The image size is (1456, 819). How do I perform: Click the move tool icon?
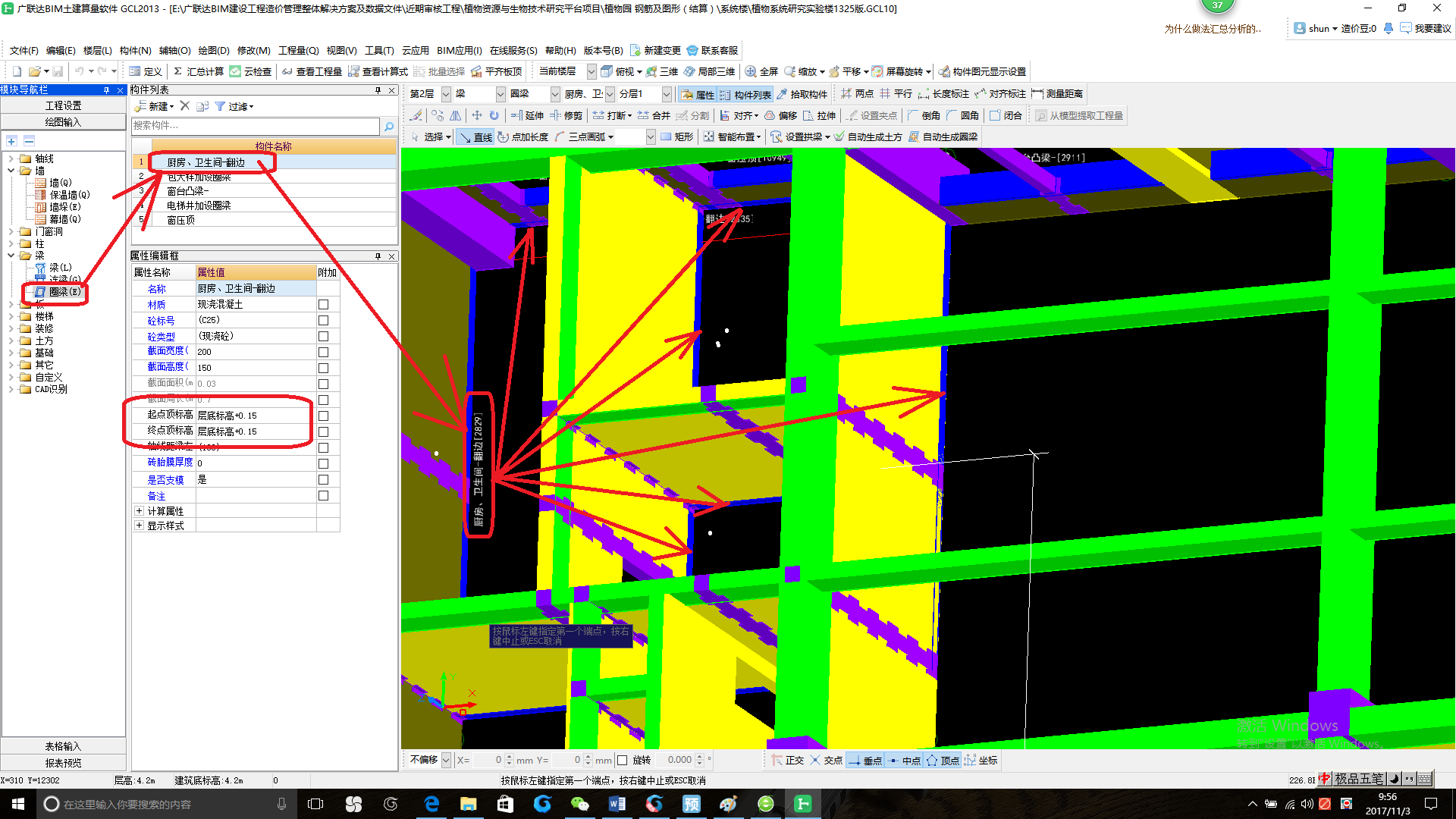pos(476,115)
